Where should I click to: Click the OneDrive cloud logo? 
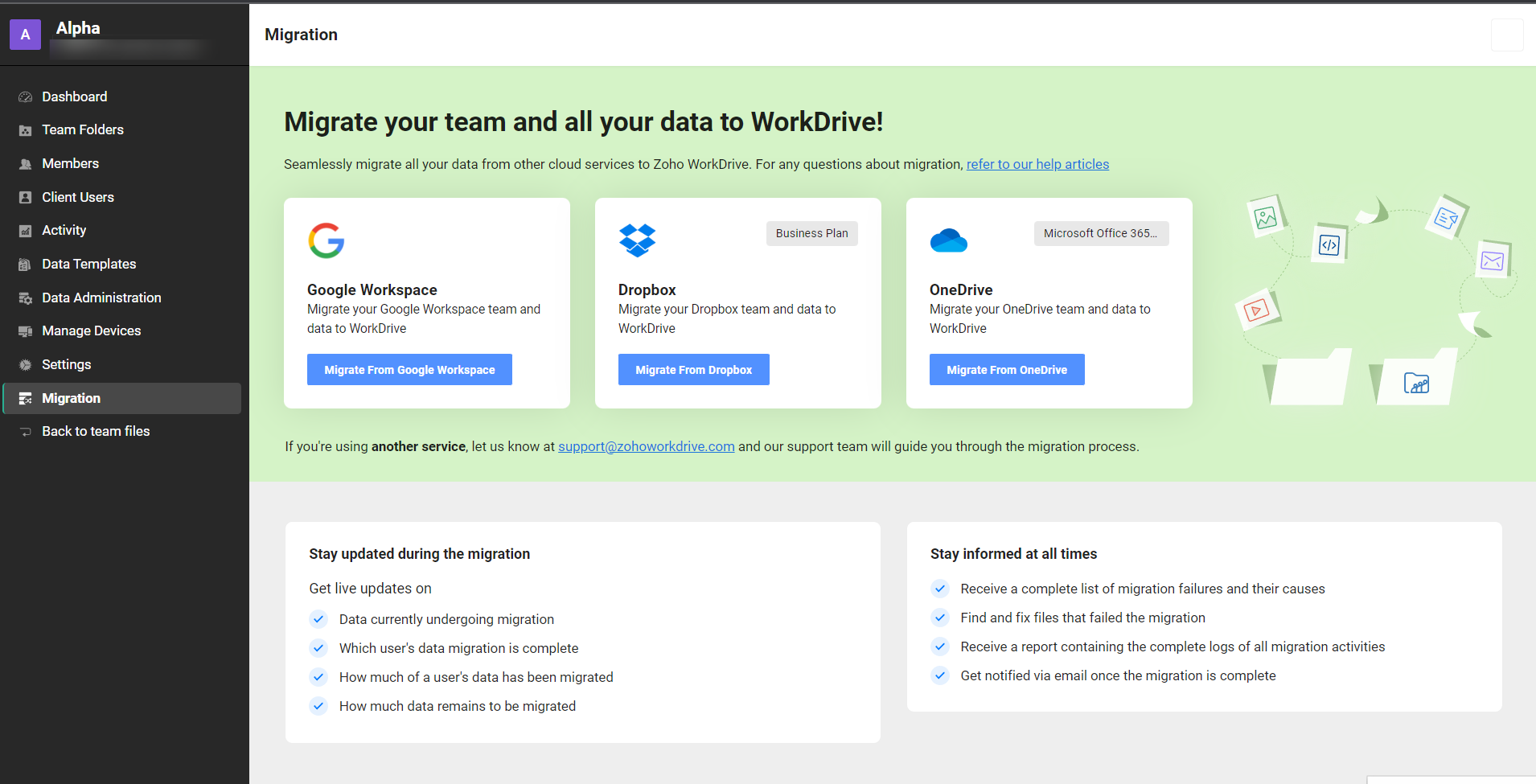coord(949,240)
